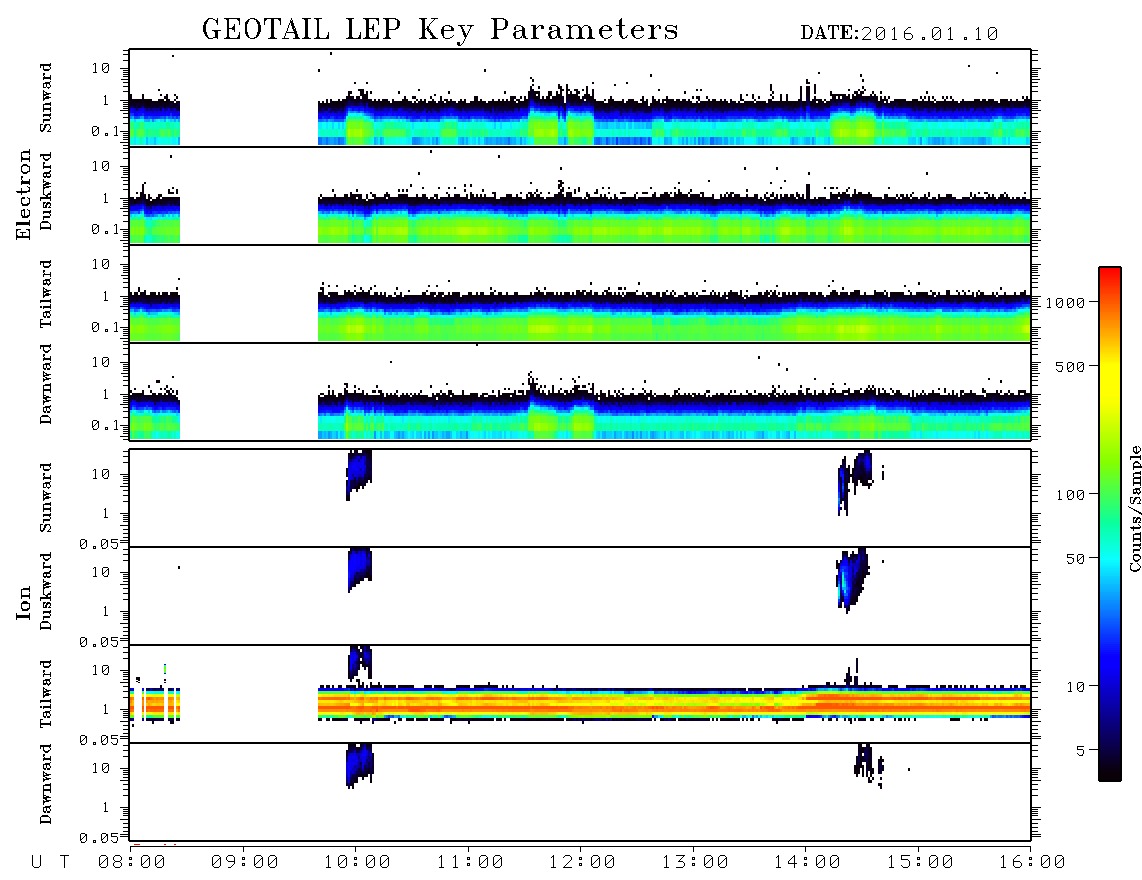Click the orange Ion Tailward band at 12:00
The image size is (1142, 880).
coord(582,704)
